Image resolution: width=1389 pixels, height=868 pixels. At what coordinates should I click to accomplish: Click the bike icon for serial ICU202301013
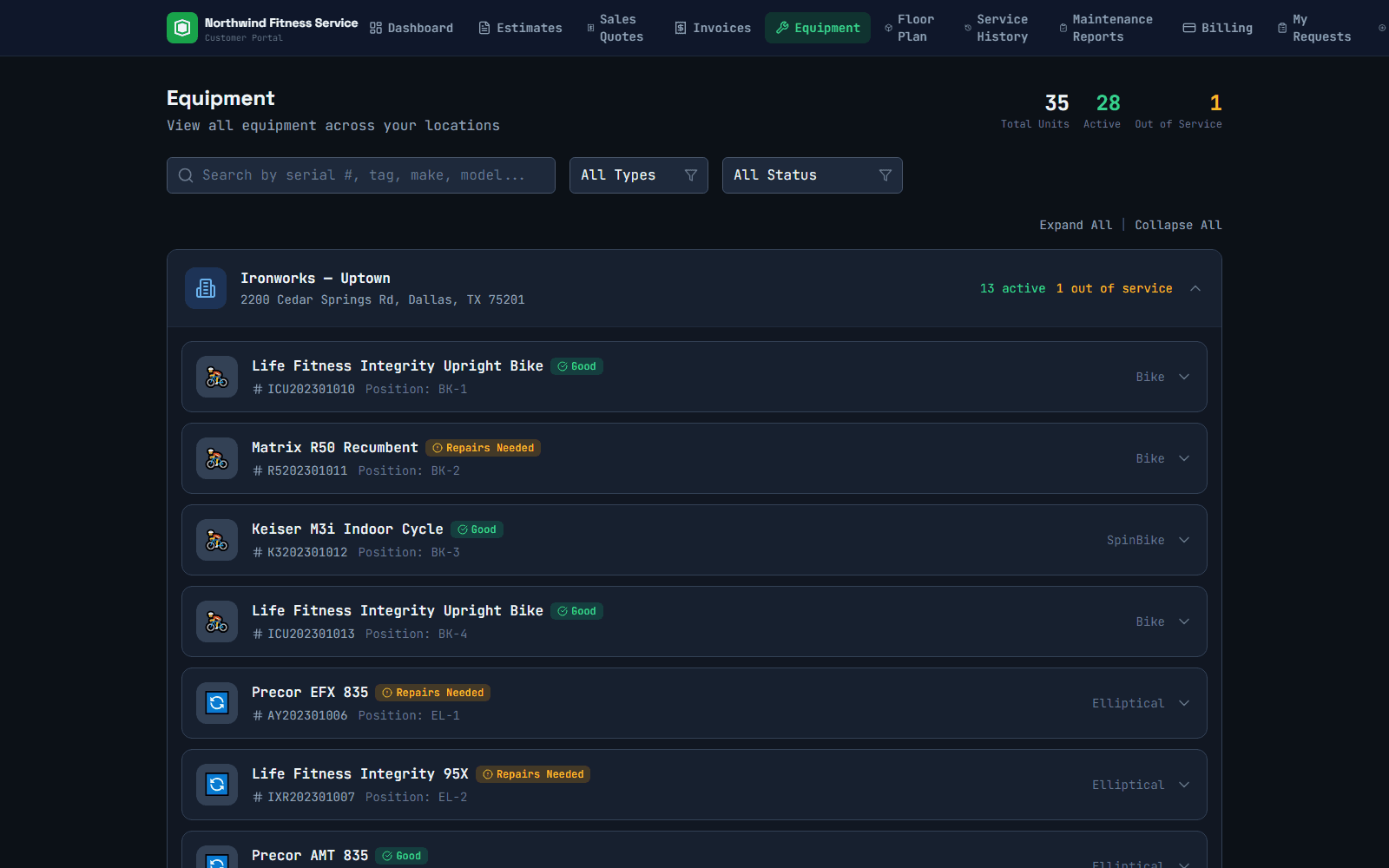point(217,621)
